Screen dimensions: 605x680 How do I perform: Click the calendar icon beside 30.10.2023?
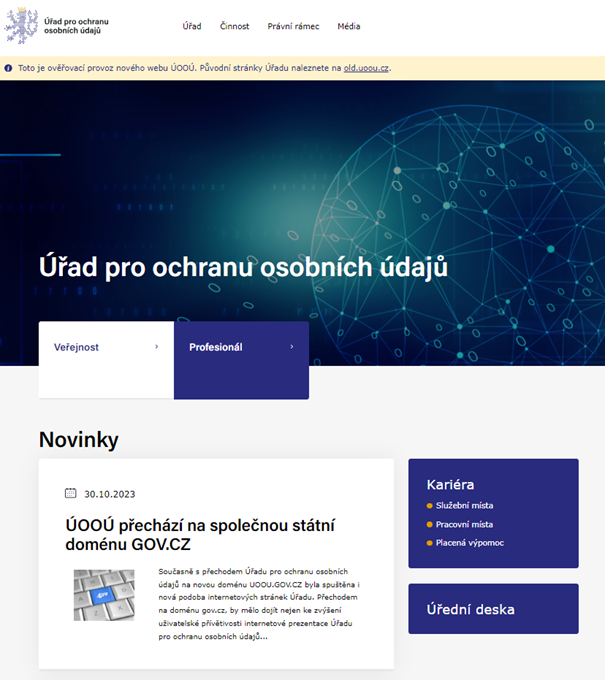[x=70, y=493]
